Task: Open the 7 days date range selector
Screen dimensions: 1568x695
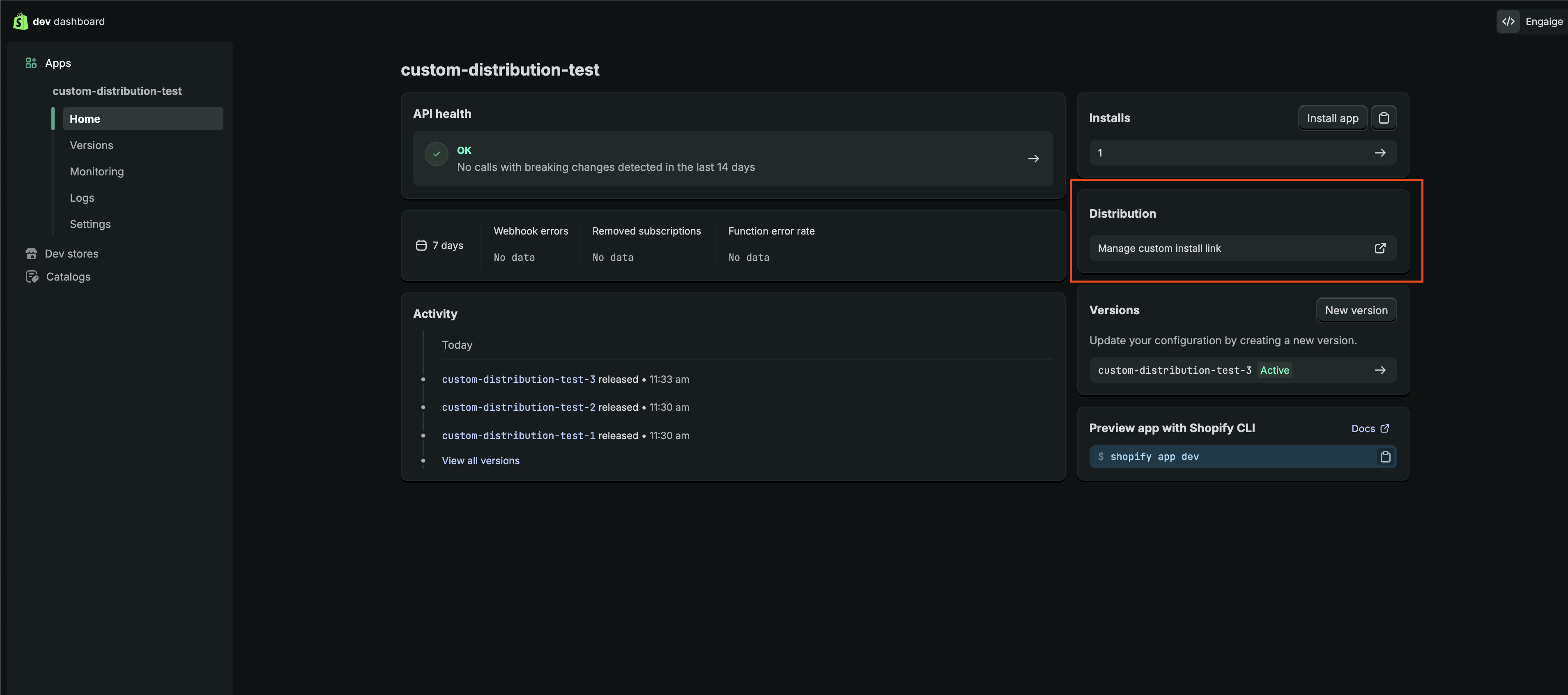Action: tap(439, 245)
